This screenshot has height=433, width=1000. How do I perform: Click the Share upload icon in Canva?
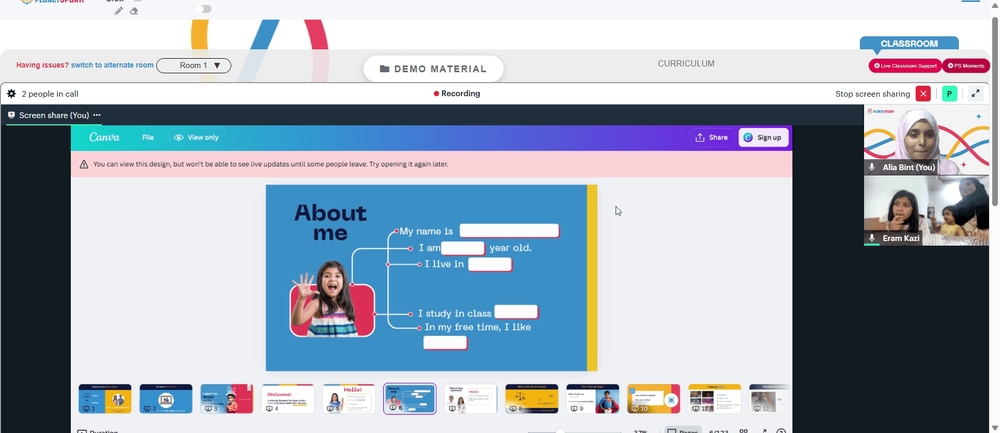(700, 138)
